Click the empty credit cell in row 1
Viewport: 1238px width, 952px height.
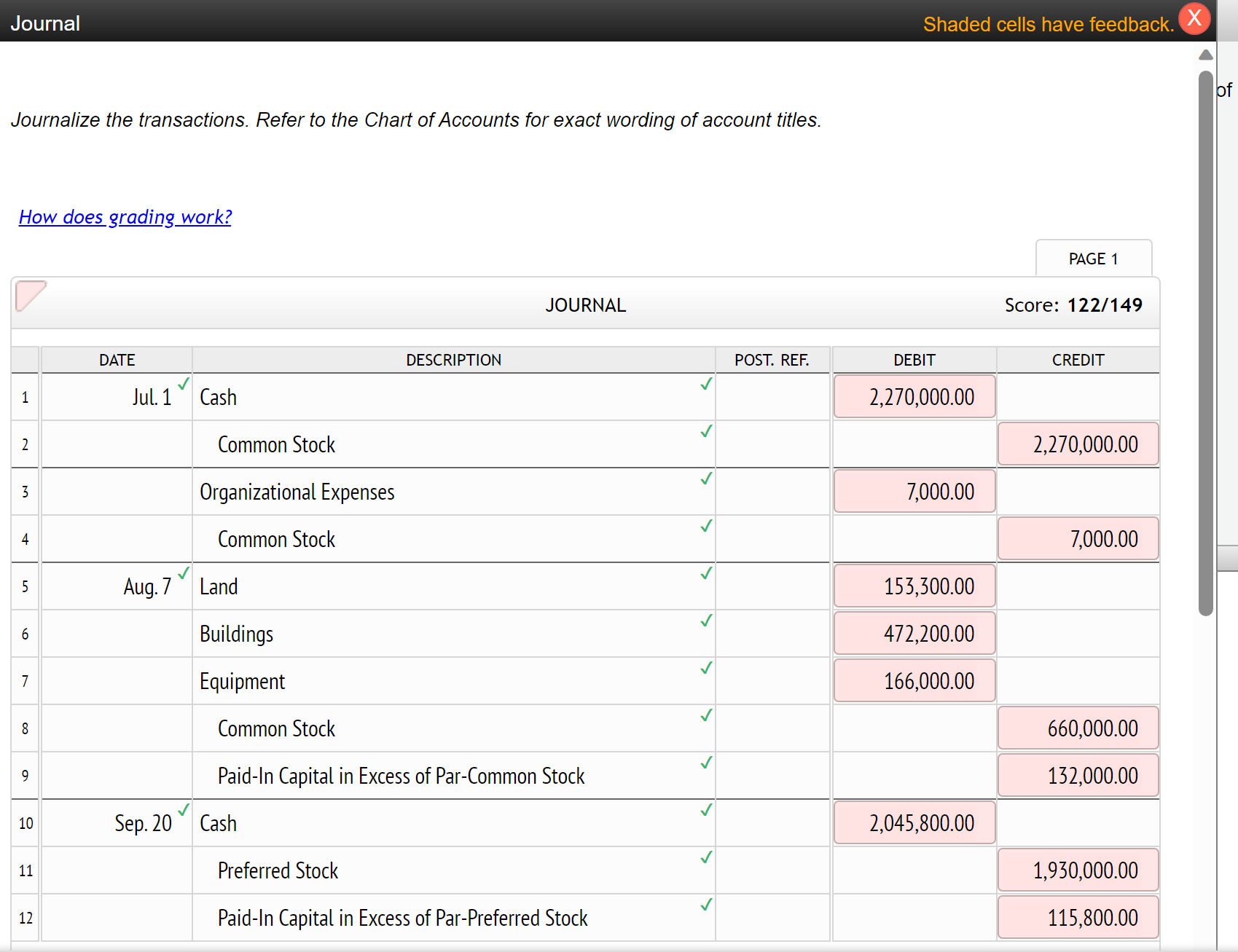(x=1078, y=397)
